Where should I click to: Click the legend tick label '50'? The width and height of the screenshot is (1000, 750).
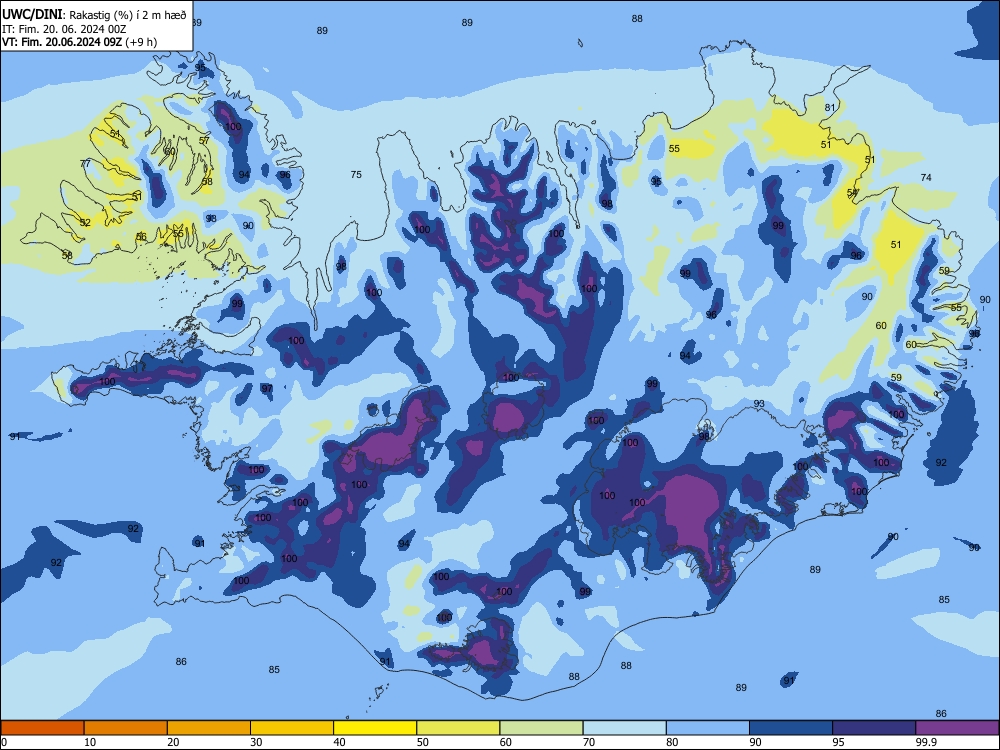[423, 742]
